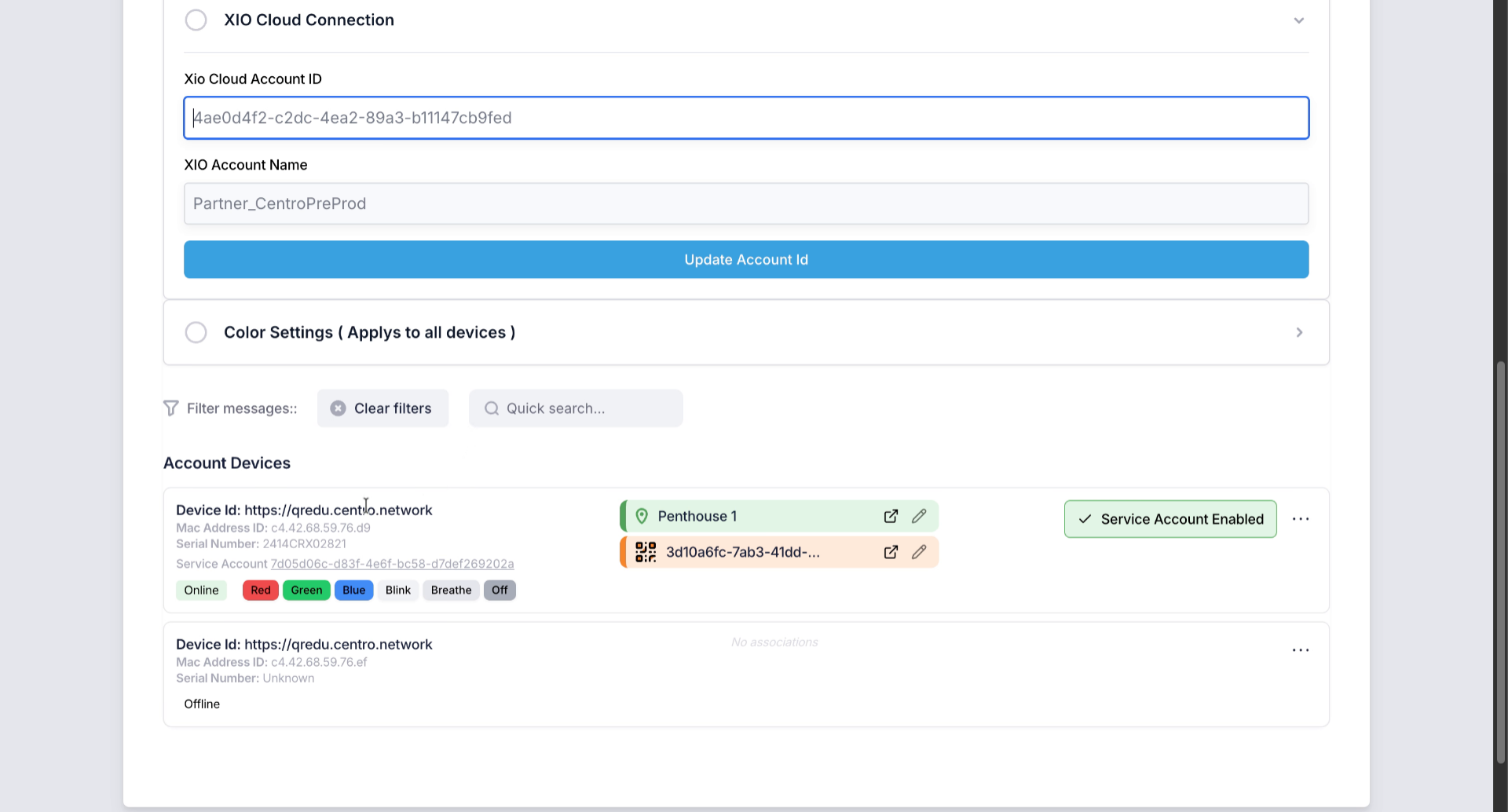
Task: Edit the Penthouse 1 association name
Action: click(920, 516)
